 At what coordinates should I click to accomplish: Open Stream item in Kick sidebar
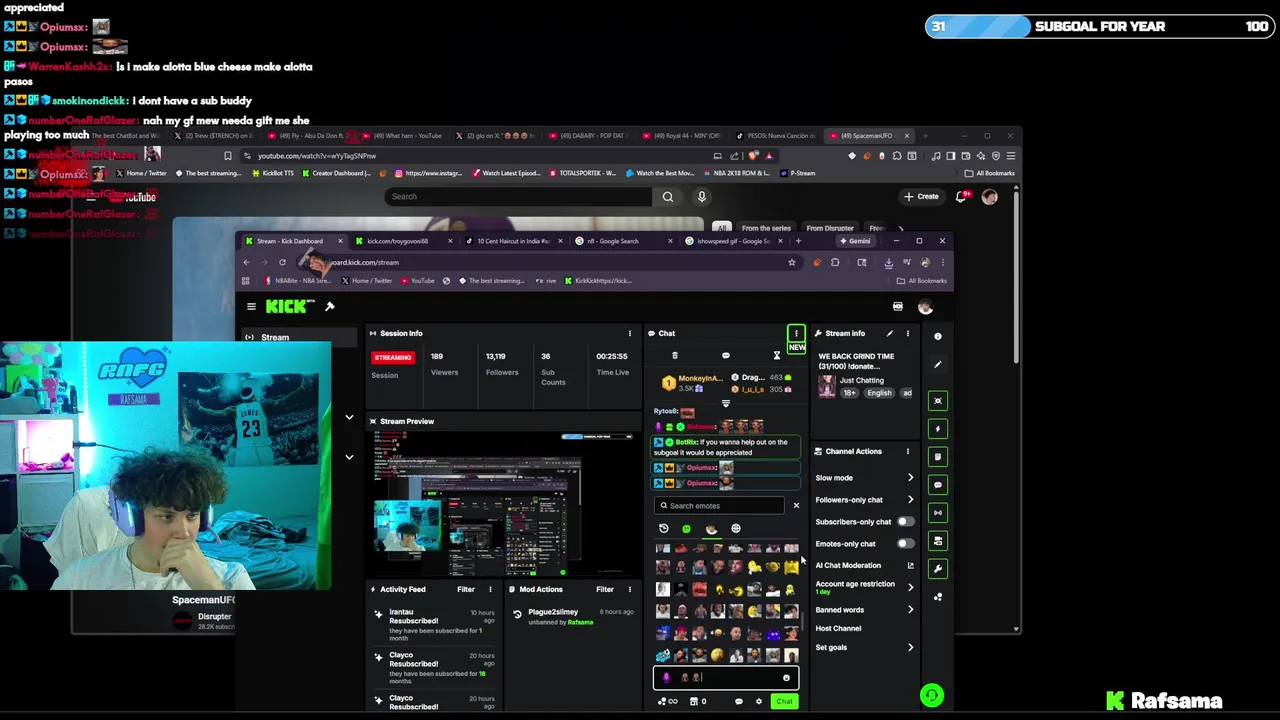coord(298,337)
